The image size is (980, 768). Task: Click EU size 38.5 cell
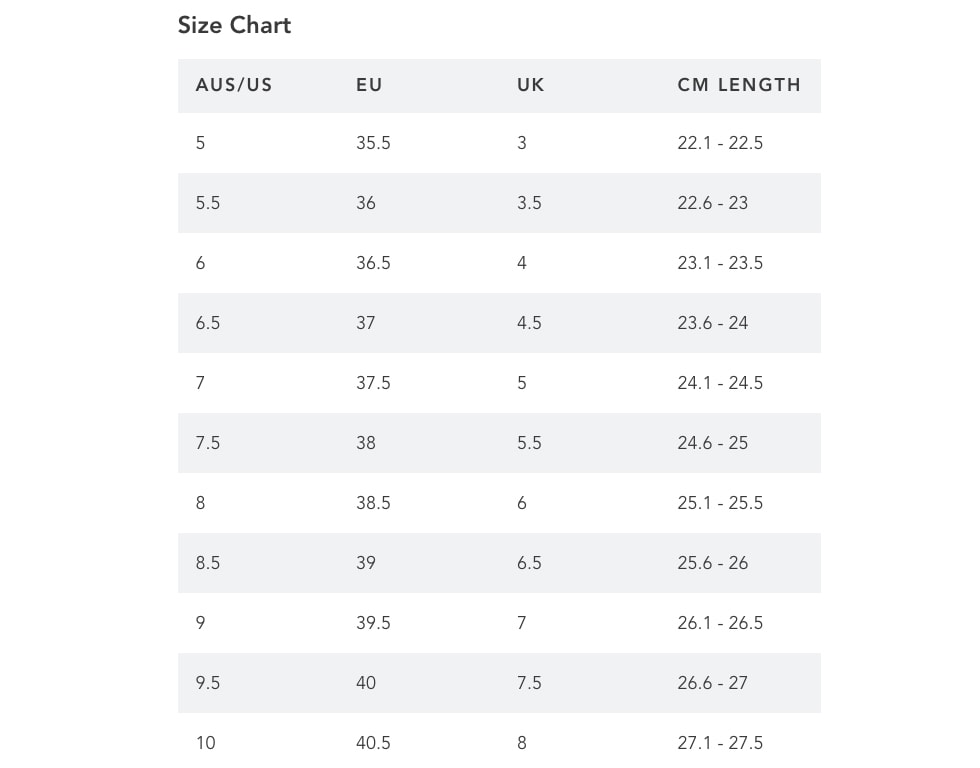coord(373,503)
